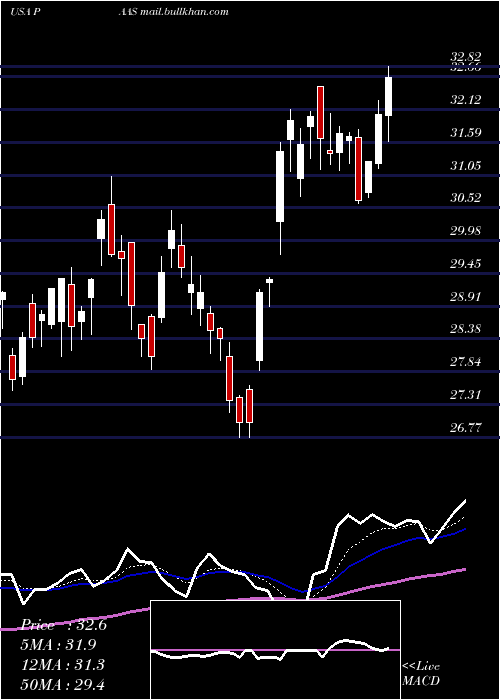Image resolution: width=500 pixels, height=700 pixels.
Task: Click the tall red candle topping above 32.12
Action: coord(320,112)
